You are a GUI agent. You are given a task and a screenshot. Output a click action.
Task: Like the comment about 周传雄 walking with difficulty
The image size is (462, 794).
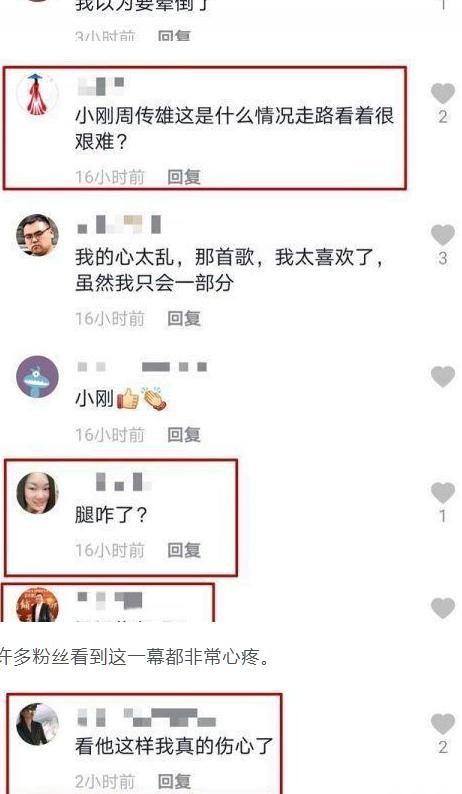click(x=443, y=94)
